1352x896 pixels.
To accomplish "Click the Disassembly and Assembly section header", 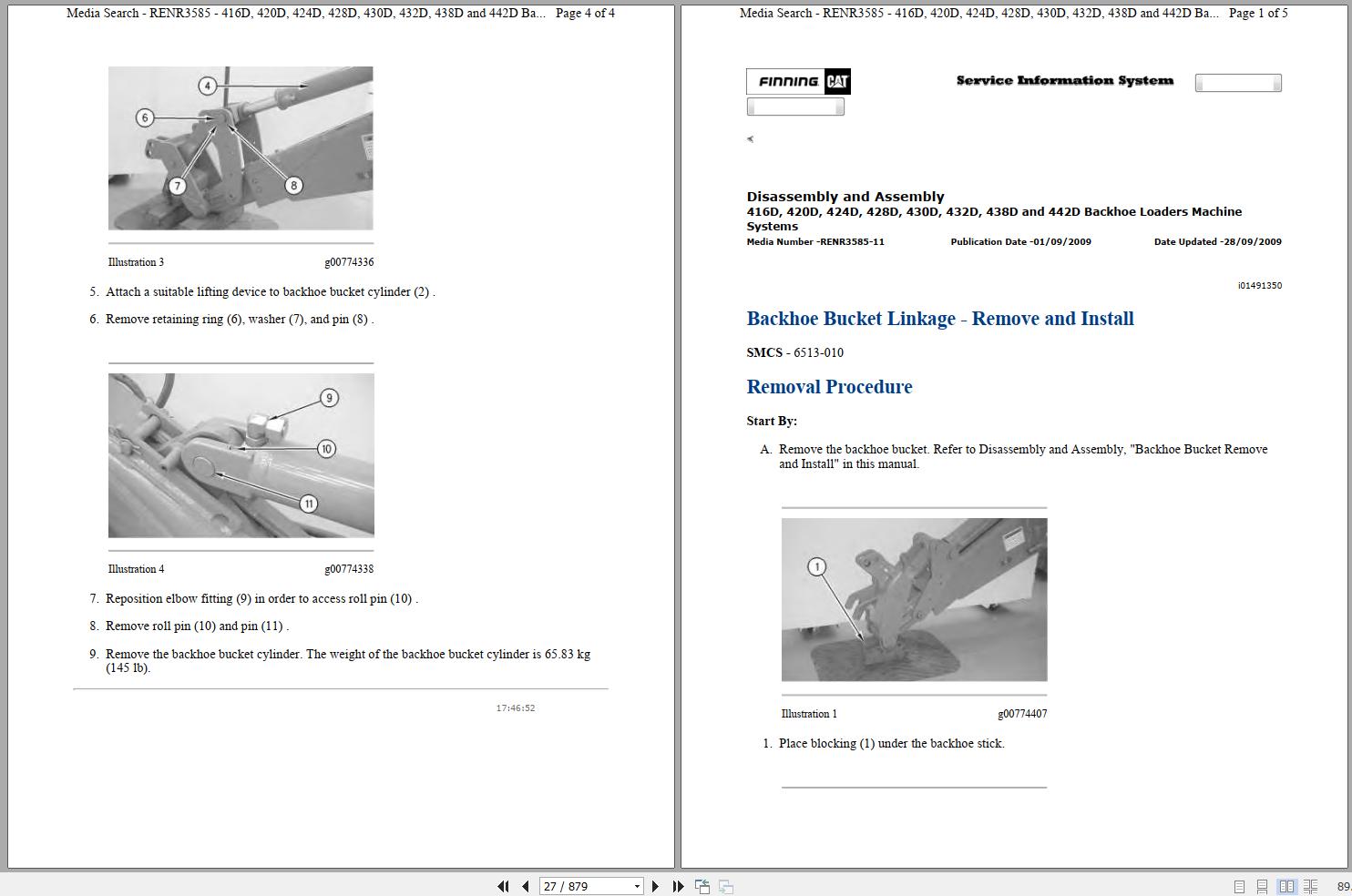I will coord(845,196).
